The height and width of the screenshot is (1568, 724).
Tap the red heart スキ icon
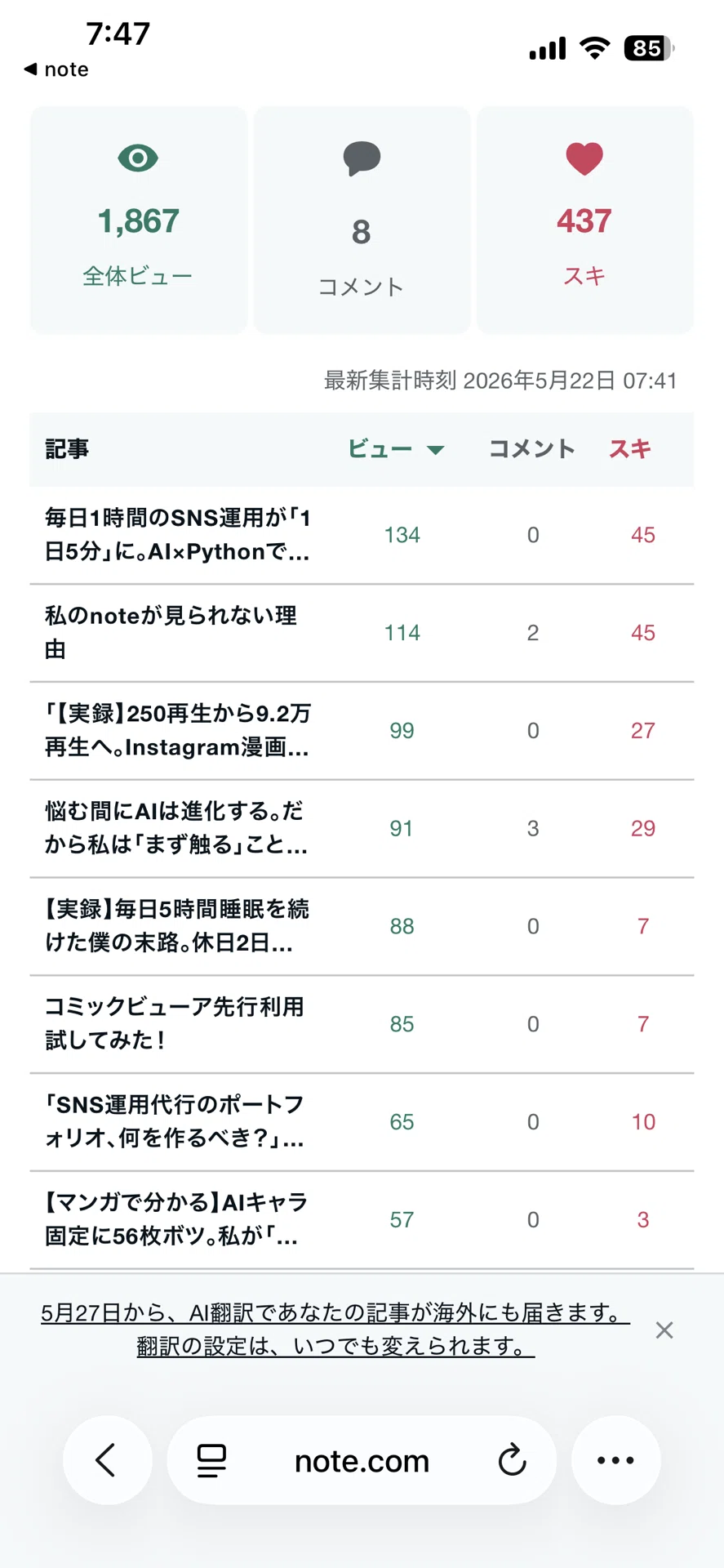pos(584,158)
